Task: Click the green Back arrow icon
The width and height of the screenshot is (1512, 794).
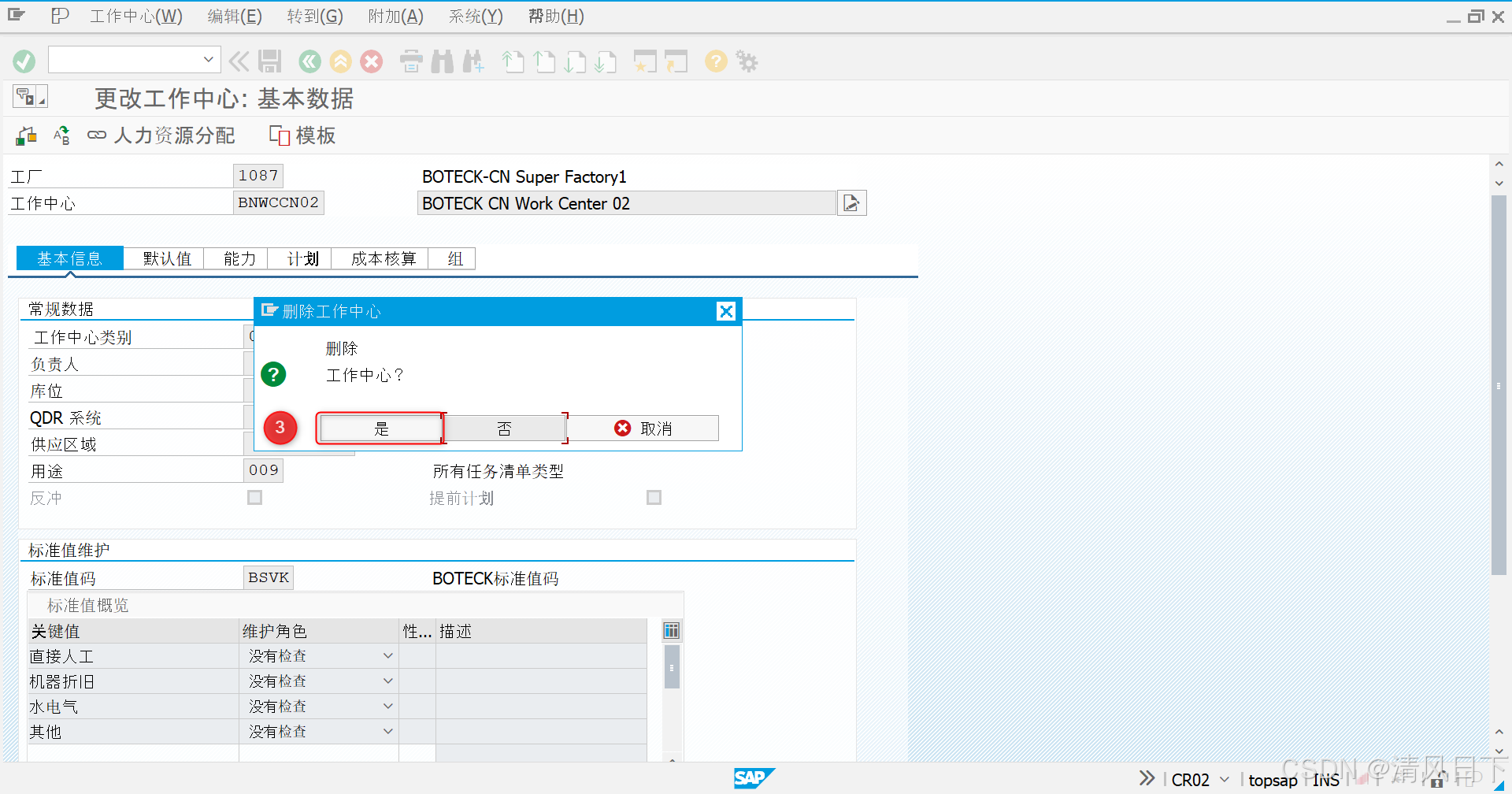Action: click(x=309, y=61)
